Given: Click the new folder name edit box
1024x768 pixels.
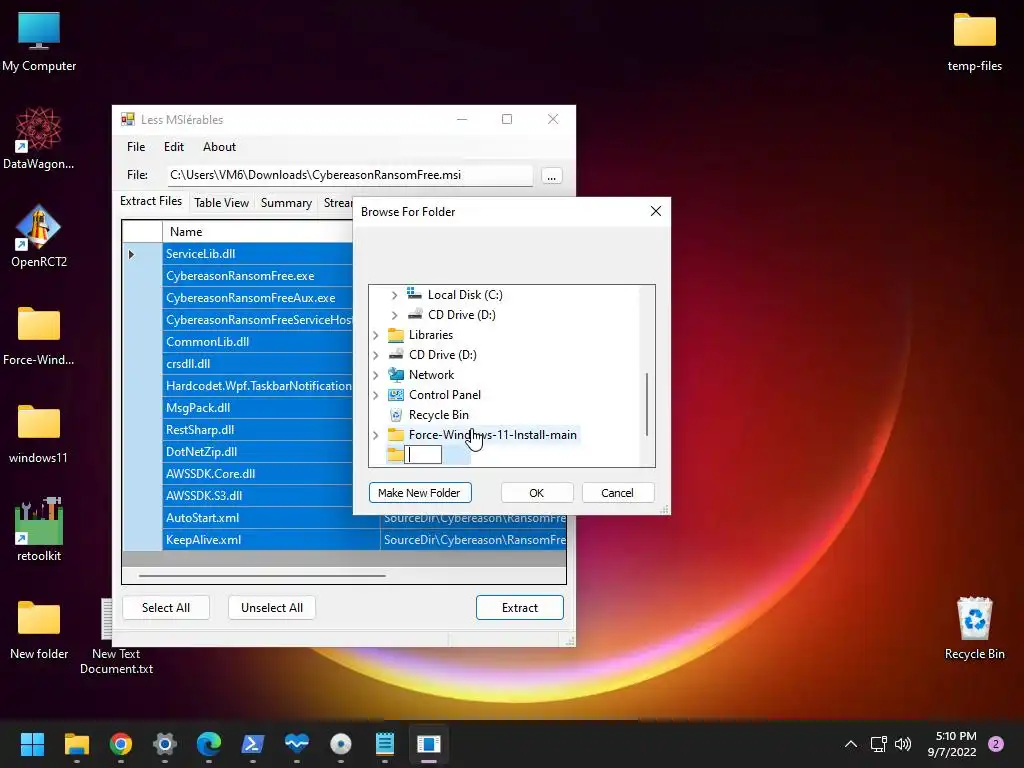Looking at the screenshot, I should pos(423,455).
